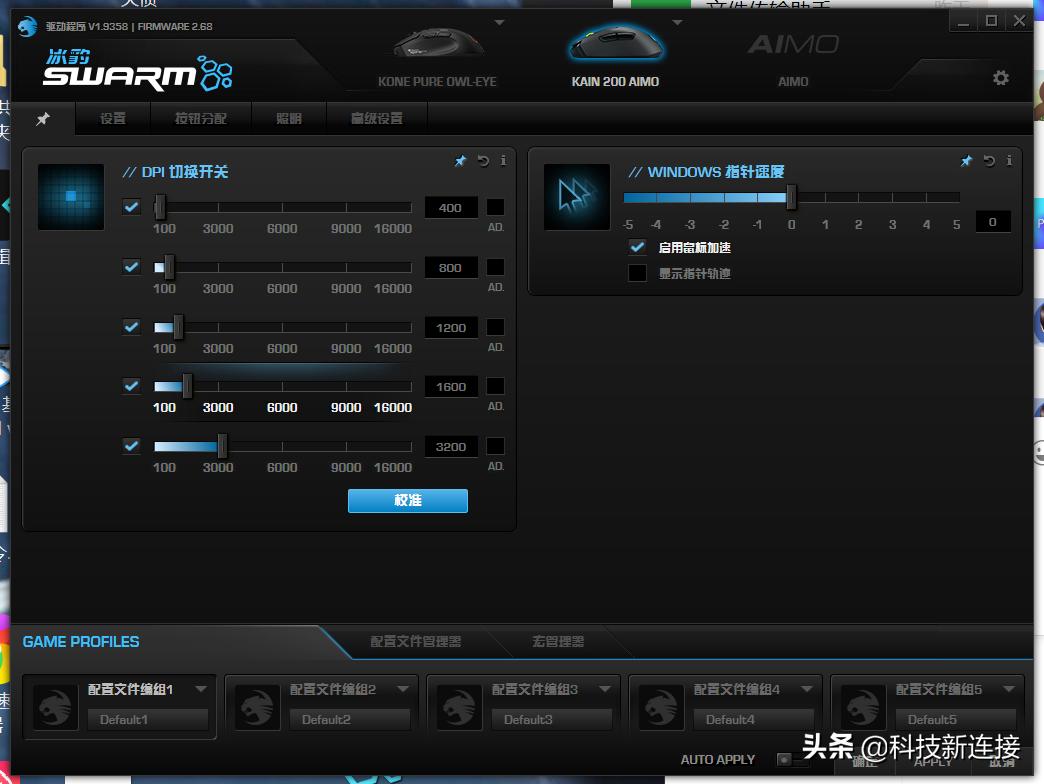Reset the DPI switch panel
The width and height of the screenshot is (1044, 784).
point(483,161)
